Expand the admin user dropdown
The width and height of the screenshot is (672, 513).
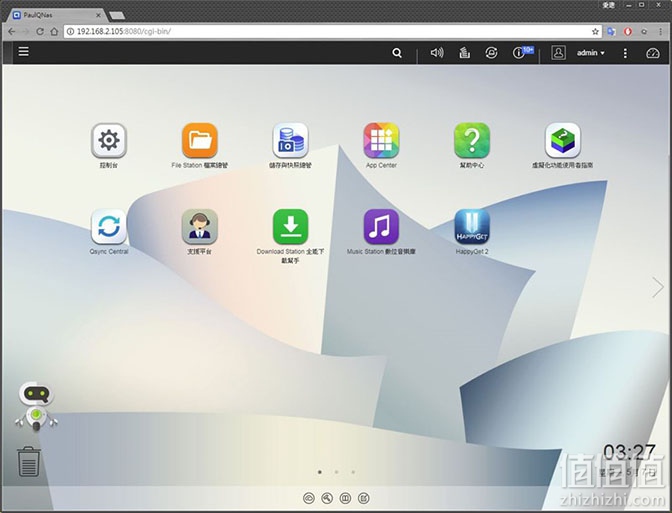(591, 53)
